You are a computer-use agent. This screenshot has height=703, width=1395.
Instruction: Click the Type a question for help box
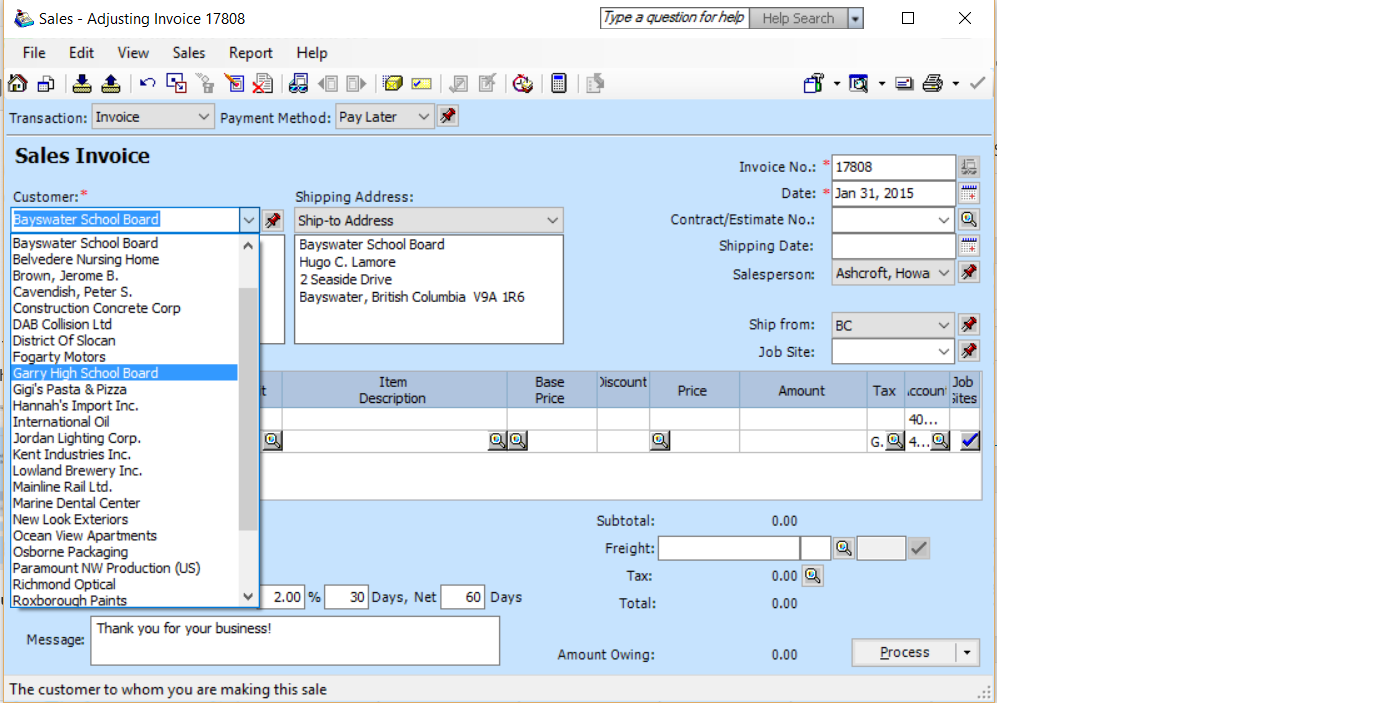coord(674,18)
